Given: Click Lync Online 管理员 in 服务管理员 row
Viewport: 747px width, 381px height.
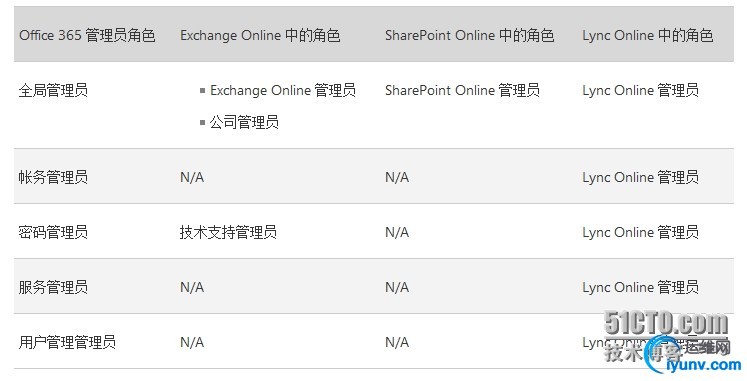Looking at the screenshot, I should 640,287.
